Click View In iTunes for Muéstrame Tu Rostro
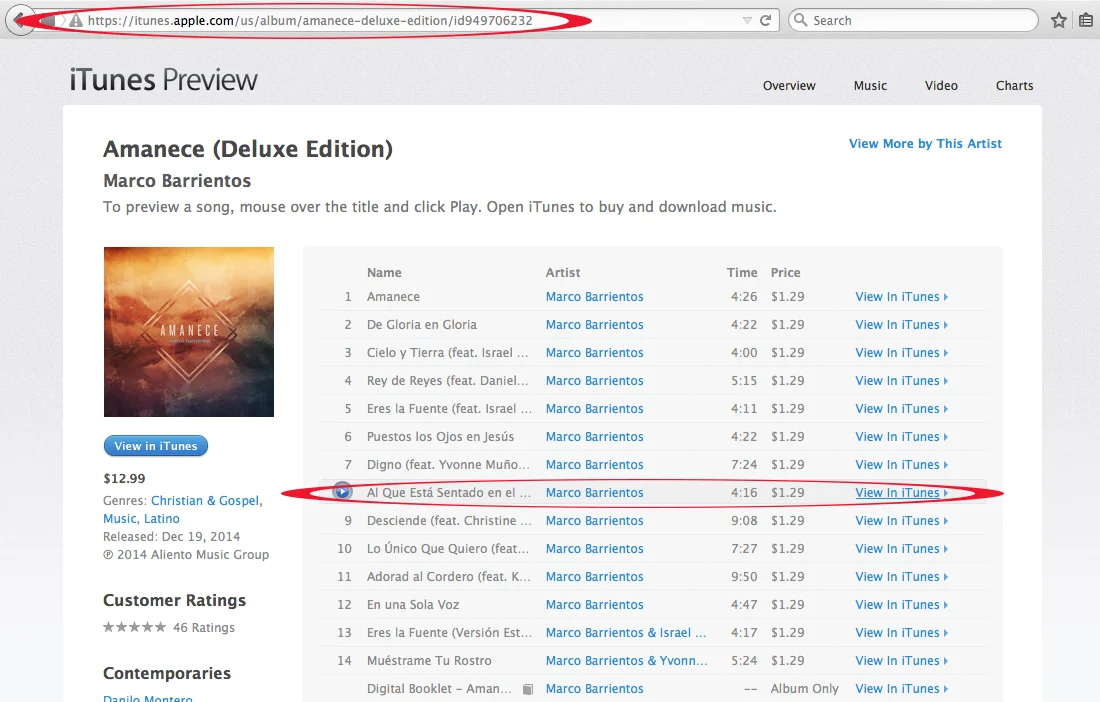This screenshot has height=702, width=1100. 901,661
